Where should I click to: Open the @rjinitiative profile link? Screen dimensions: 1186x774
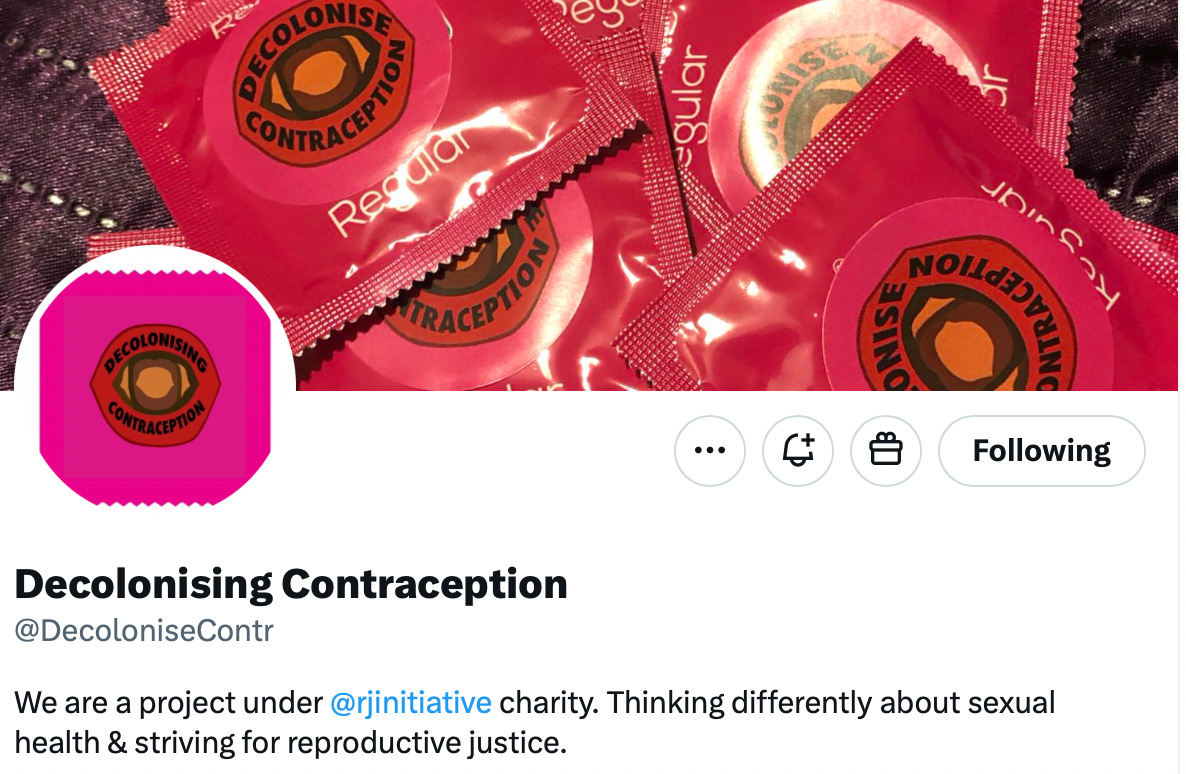[411, 703]
